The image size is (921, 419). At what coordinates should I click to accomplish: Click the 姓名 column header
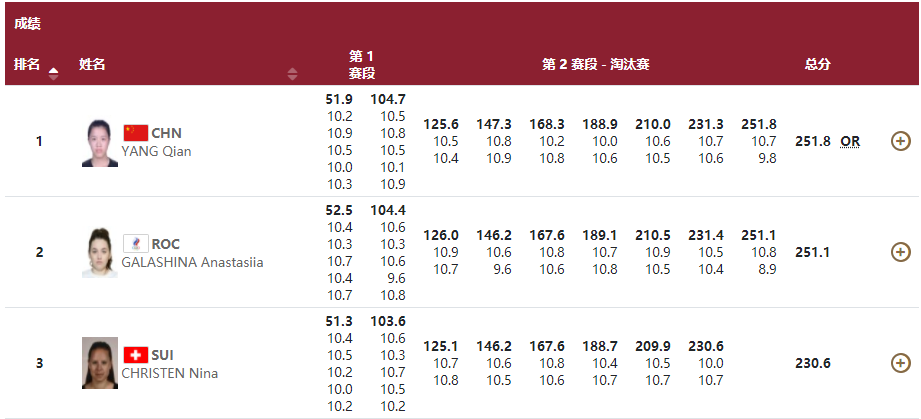coord(92,64)
